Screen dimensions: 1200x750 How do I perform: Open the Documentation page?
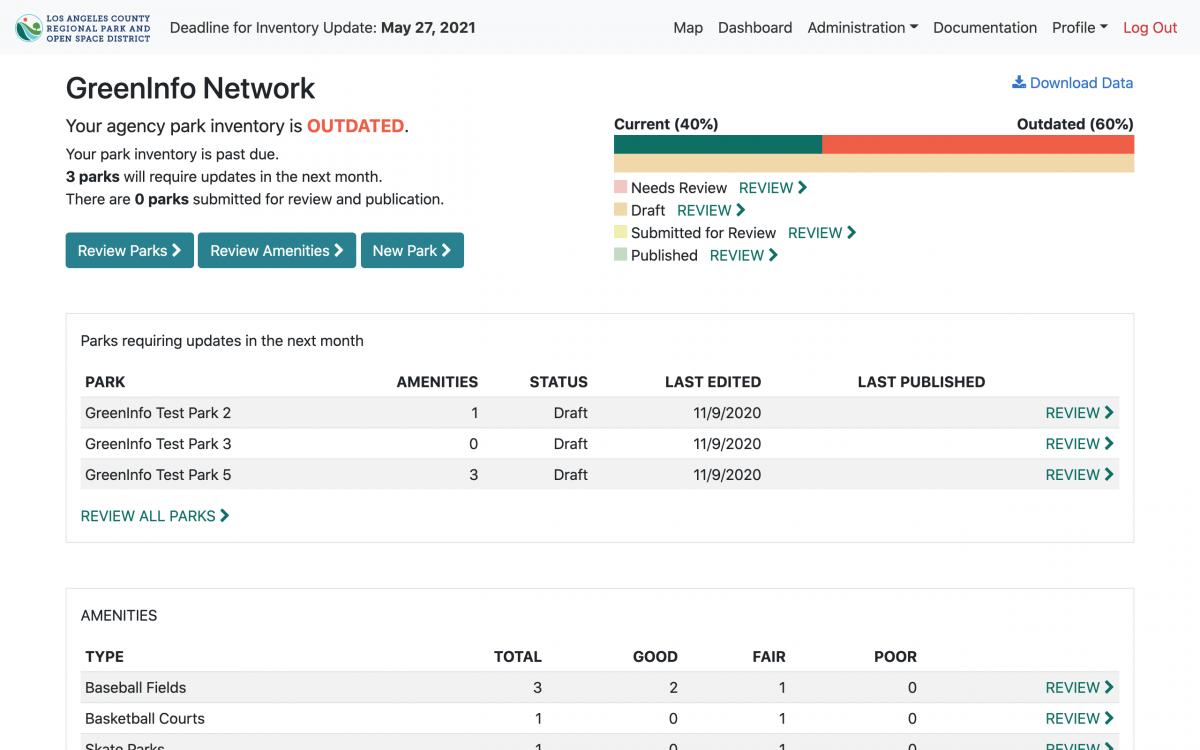tap(985, 28)
